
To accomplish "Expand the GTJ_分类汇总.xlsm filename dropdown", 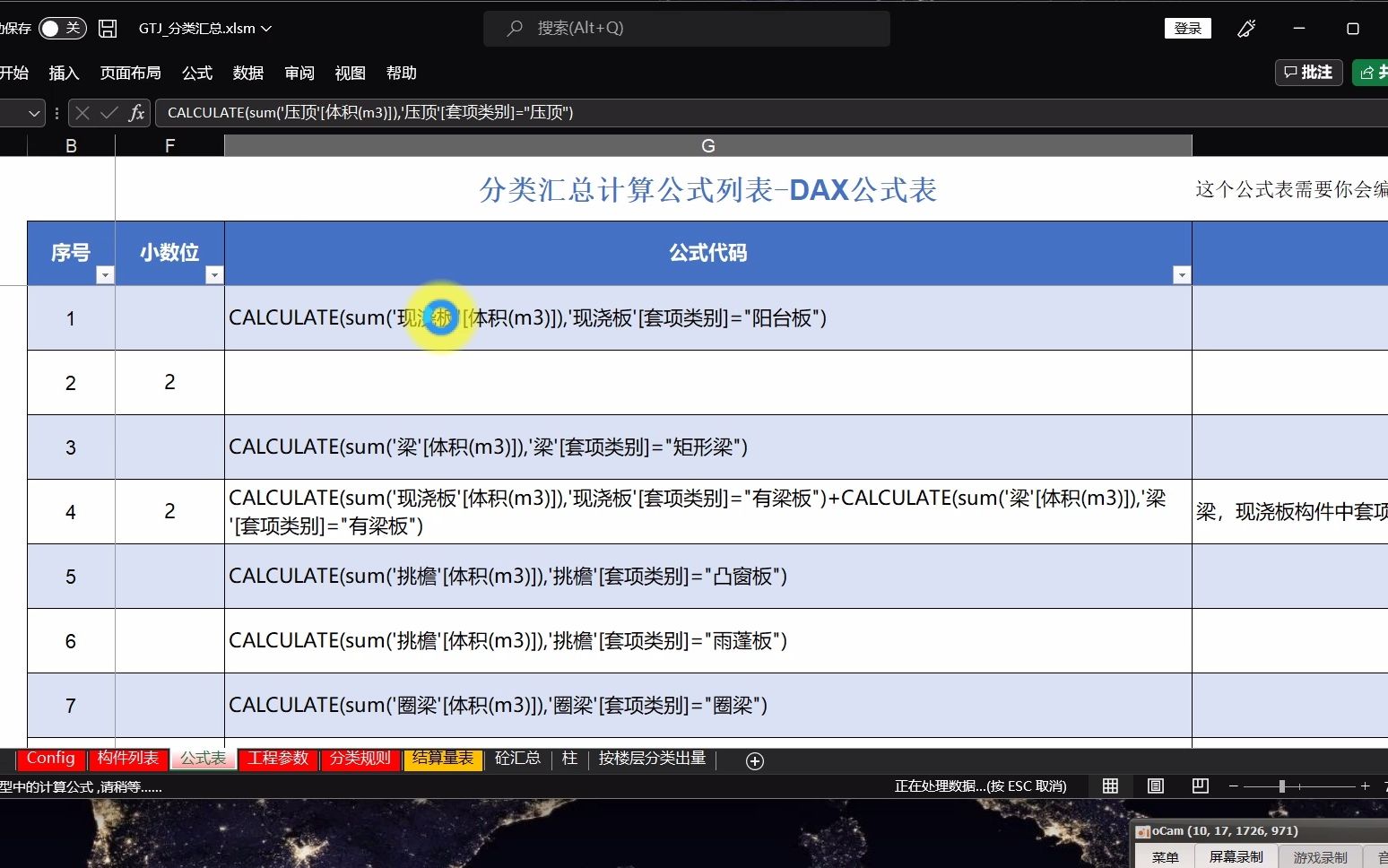I will pyautogui.click(x=264, y=28).
